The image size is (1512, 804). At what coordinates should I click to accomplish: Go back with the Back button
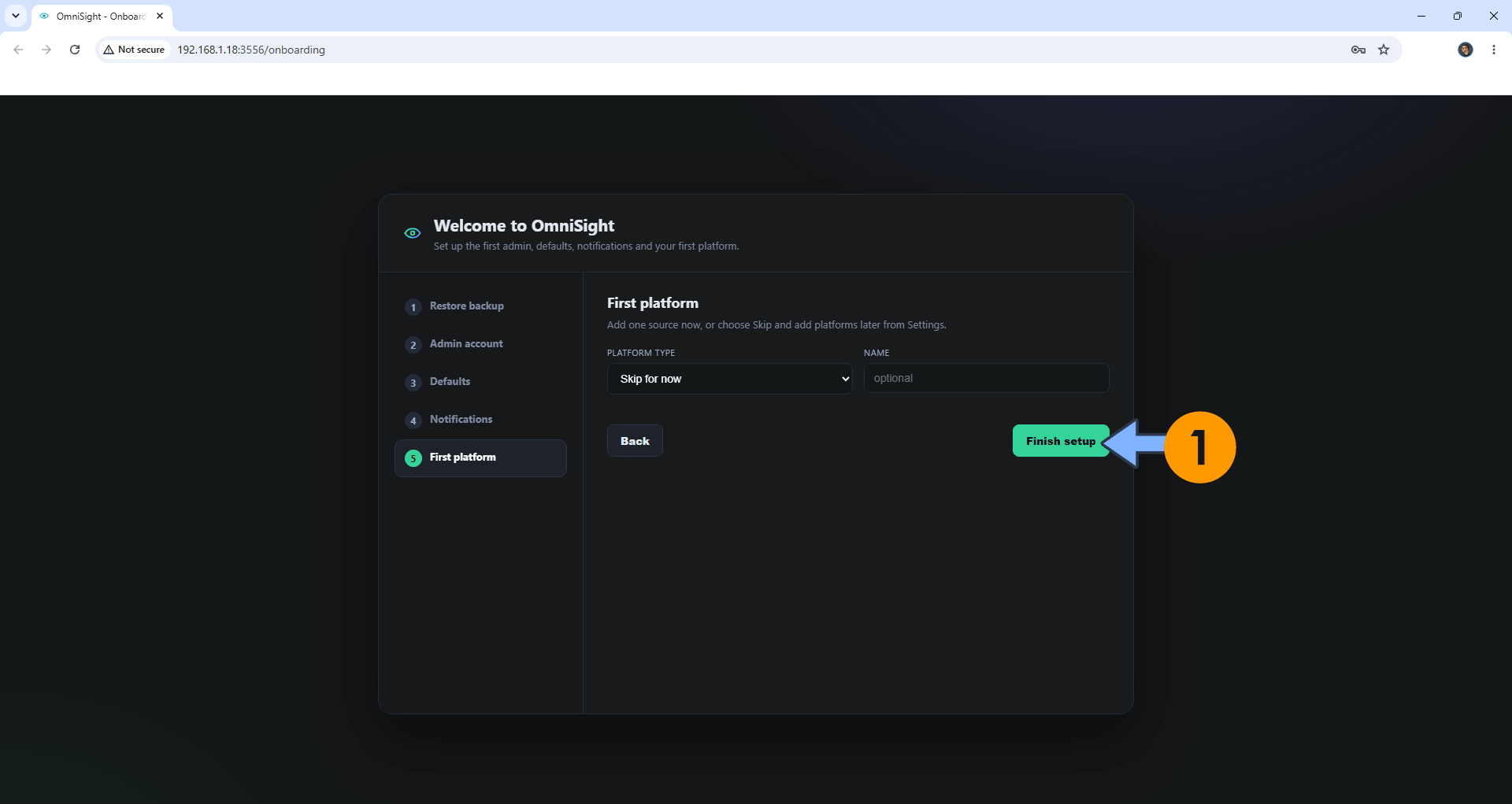tap(635, 441)
